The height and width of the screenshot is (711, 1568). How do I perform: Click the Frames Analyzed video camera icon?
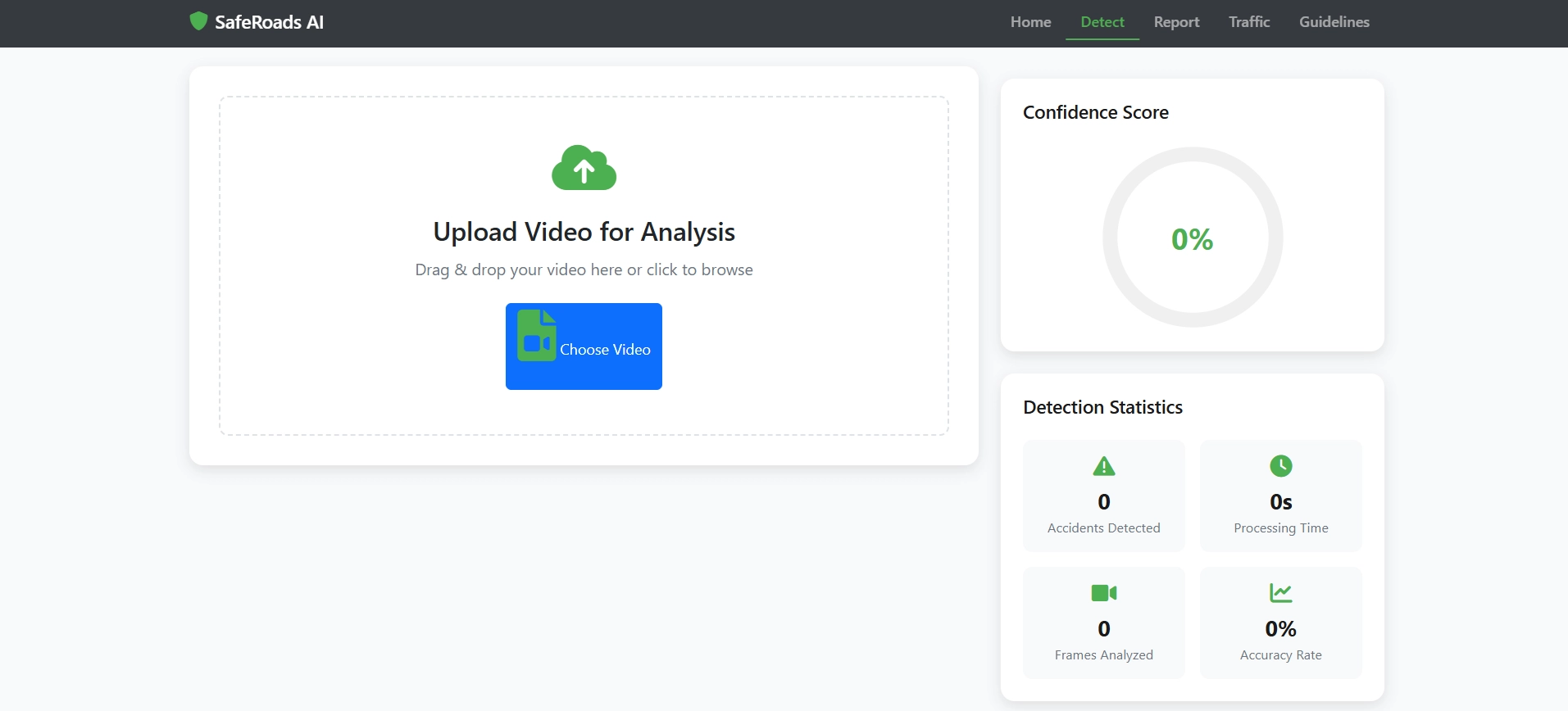click(x=1104, y=593)
